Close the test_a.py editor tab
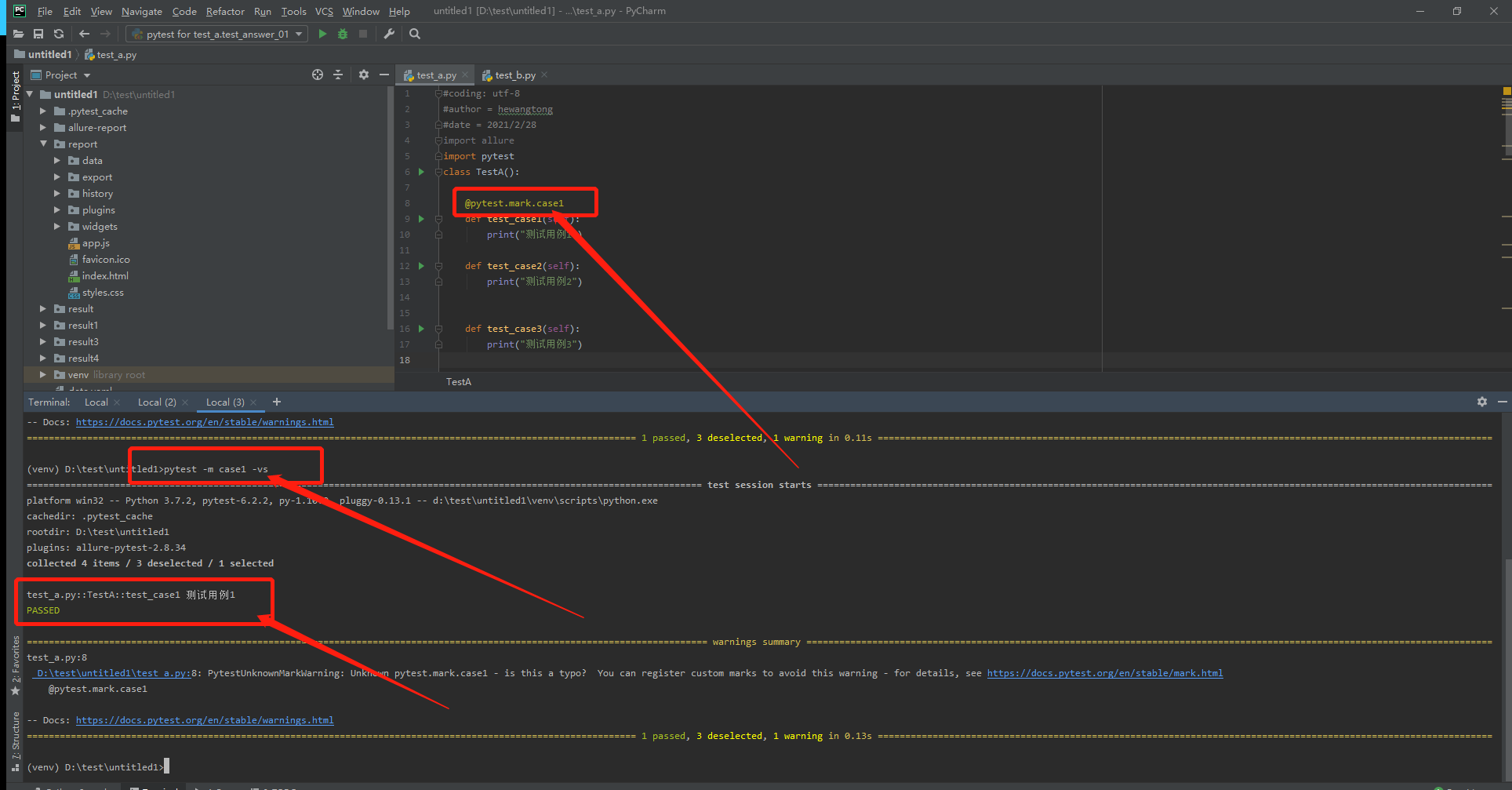 [465, 75]
